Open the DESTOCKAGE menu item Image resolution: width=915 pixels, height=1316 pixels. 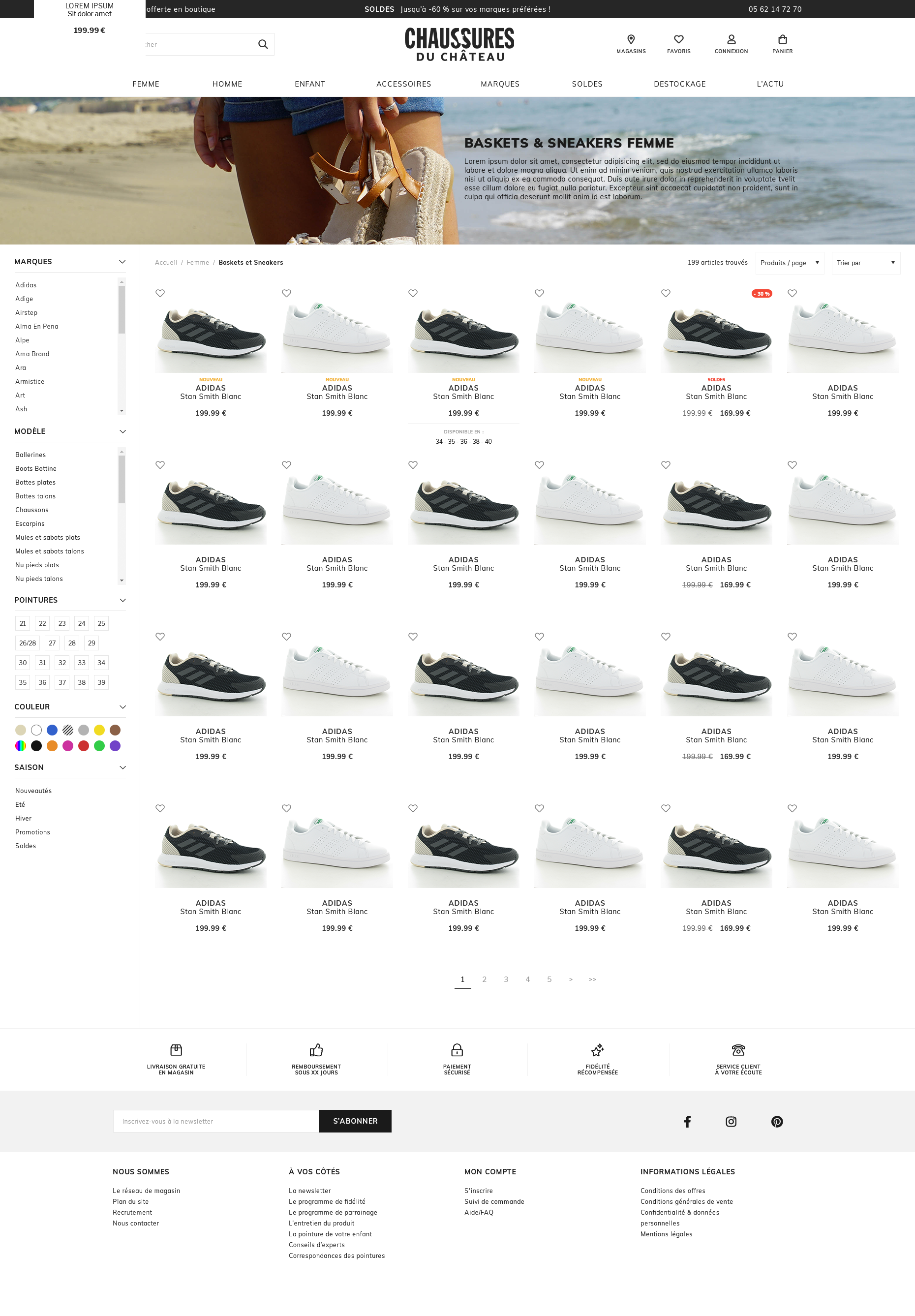[680, 84]
